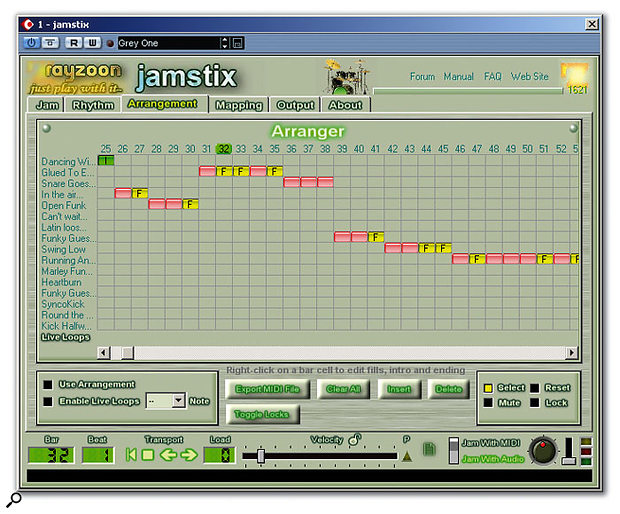The height and width of the screenshot is (514, 620).
Task: Click the Live Loops row label
Action: point(66,337)
